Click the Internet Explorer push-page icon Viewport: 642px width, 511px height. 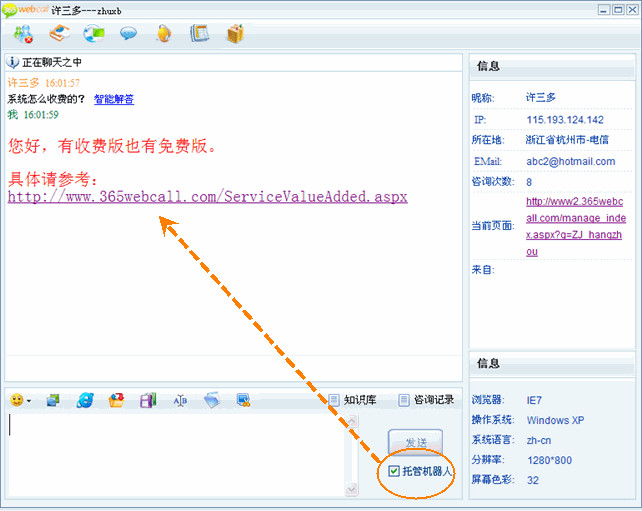[x=85, y=400]
